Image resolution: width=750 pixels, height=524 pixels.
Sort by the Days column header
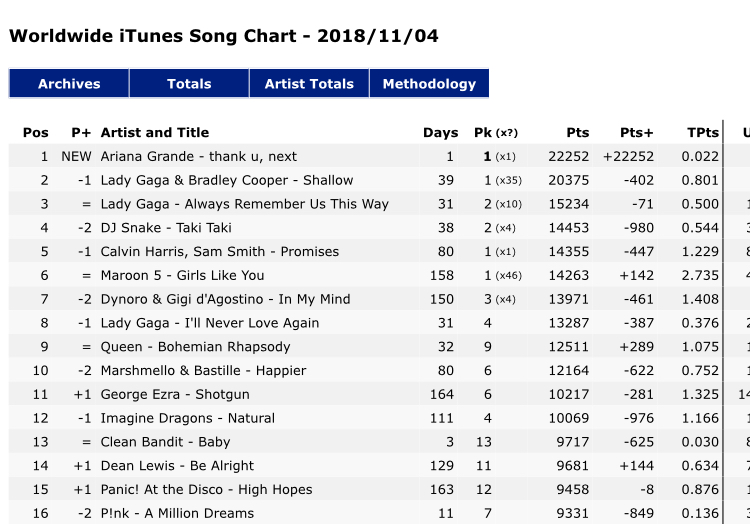click(441, 132)
